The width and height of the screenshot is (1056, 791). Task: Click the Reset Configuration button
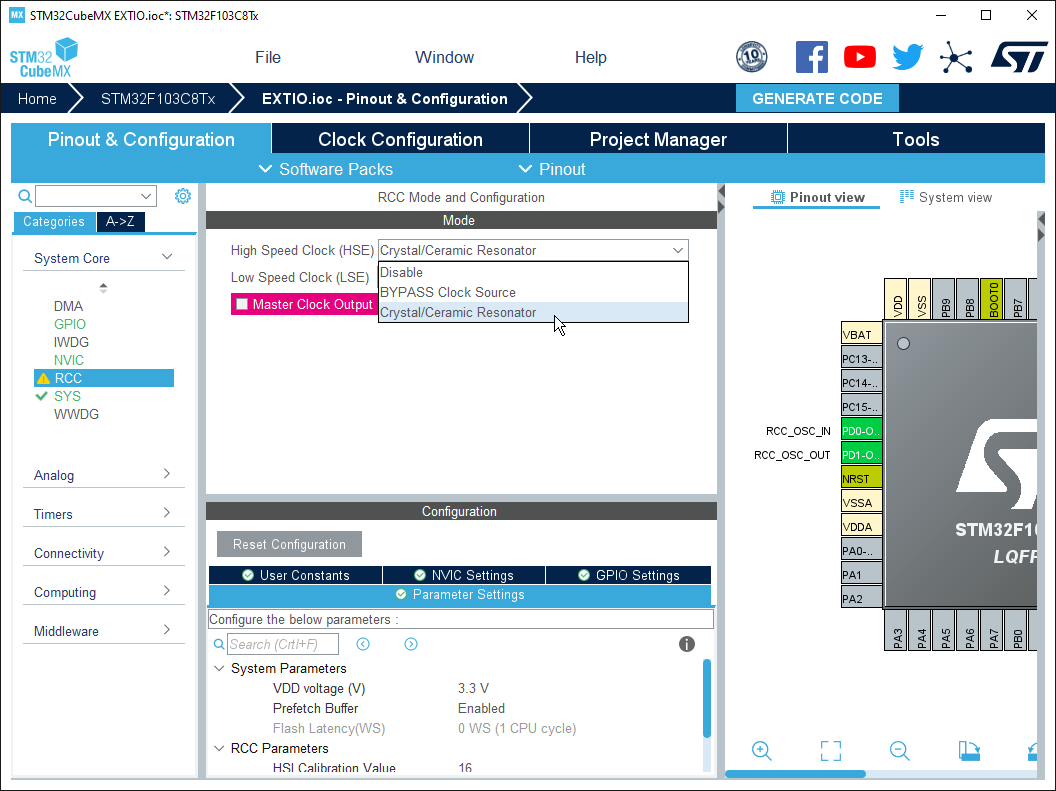pos(289,544)
